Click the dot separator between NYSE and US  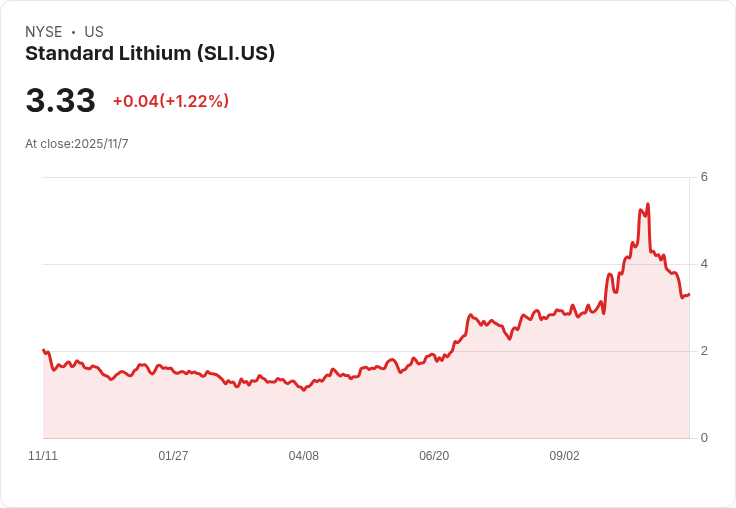pyautogui.click(x=73, y=32)
